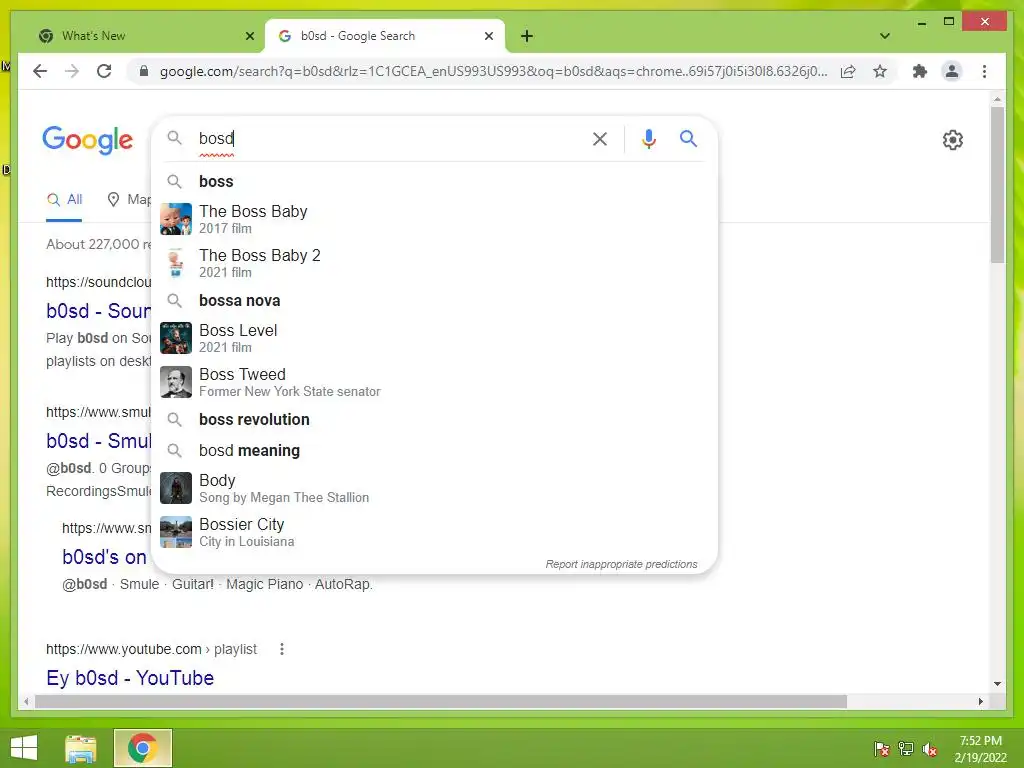Open Chrome's three-dot menu
This screenshot has height=768, width=1024.
click(x=984, y=71)
